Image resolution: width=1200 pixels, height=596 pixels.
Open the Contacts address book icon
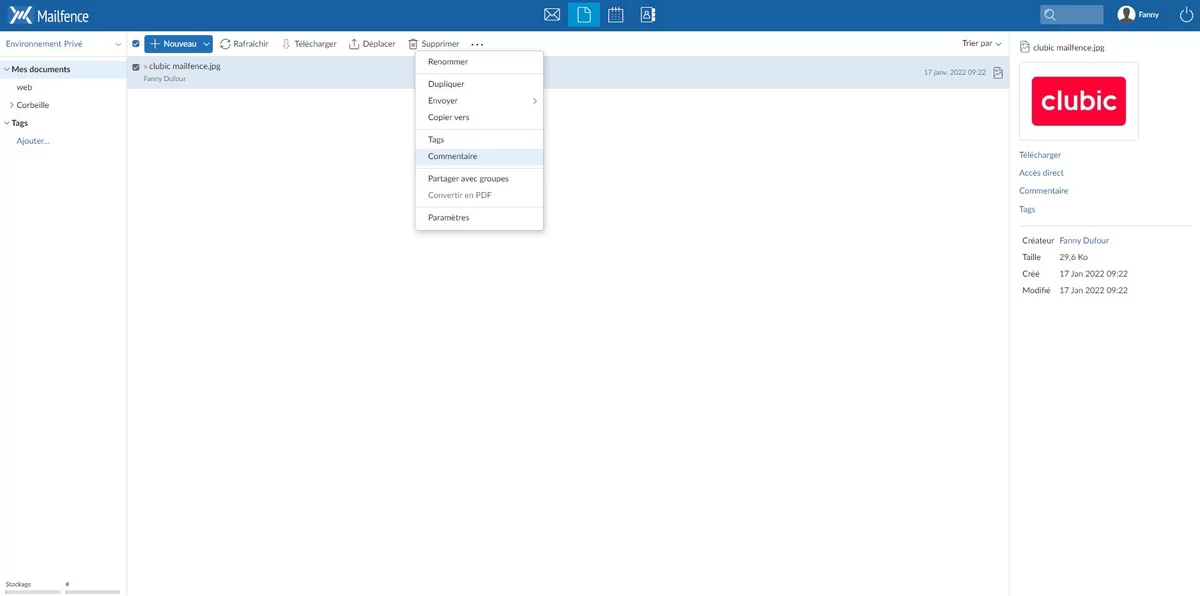pos(647,15)
